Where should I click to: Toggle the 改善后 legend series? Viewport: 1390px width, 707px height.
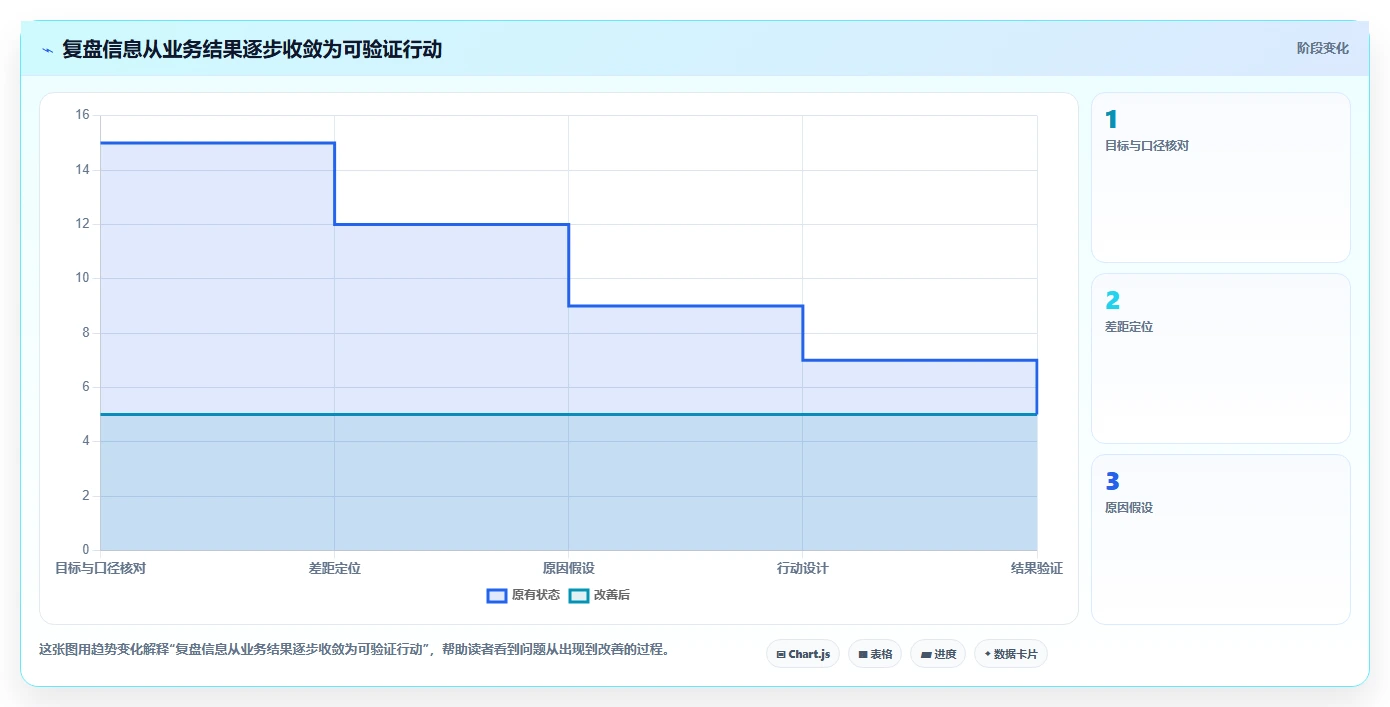point(599,595)
